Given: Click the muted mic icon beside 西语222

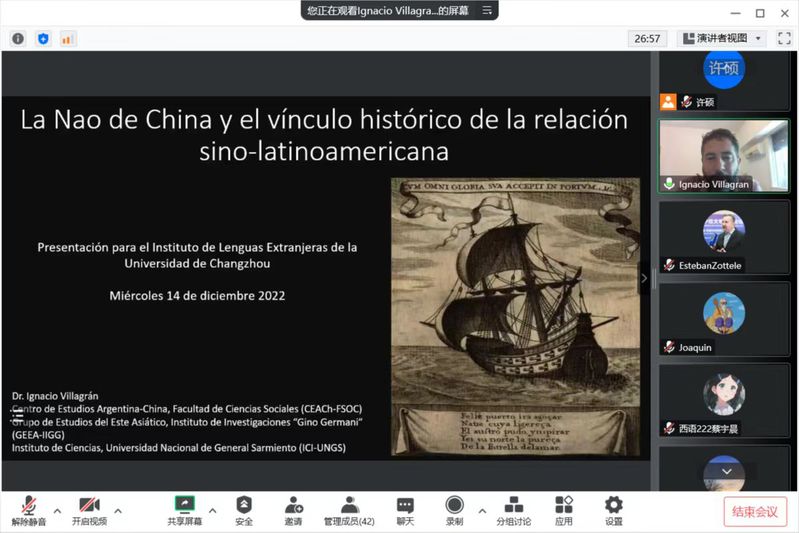Looking at the screenshot, I should pos(669,429).
